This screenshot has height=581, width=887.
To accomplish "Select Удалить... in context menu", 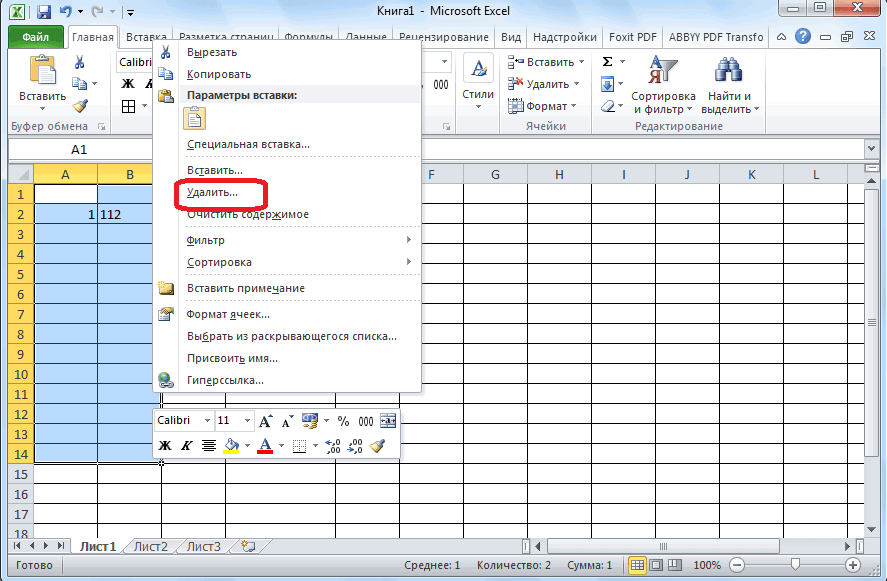I will tap(212, 192).
